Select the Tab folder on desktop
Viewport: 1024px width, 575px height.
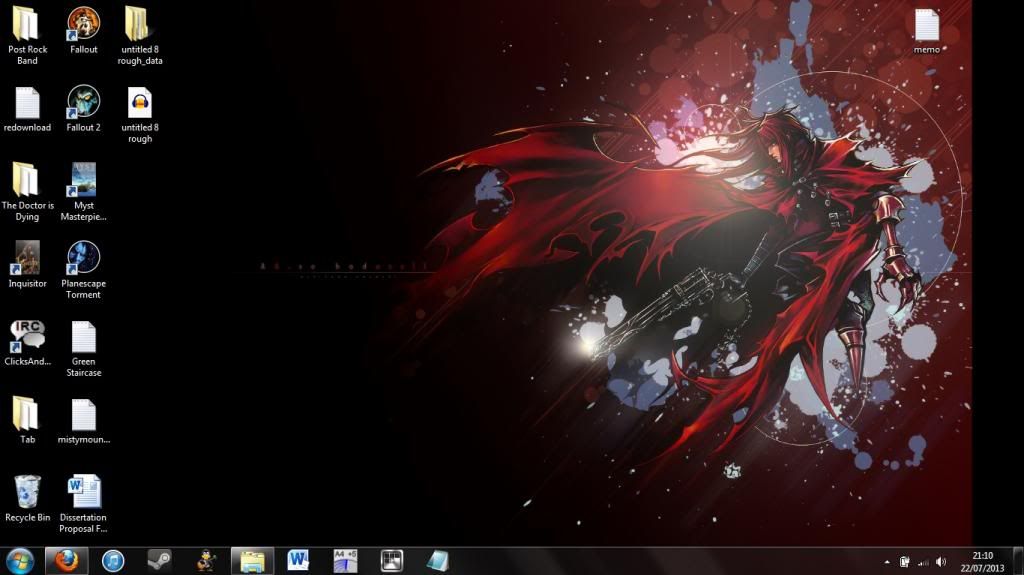point(27,420)
